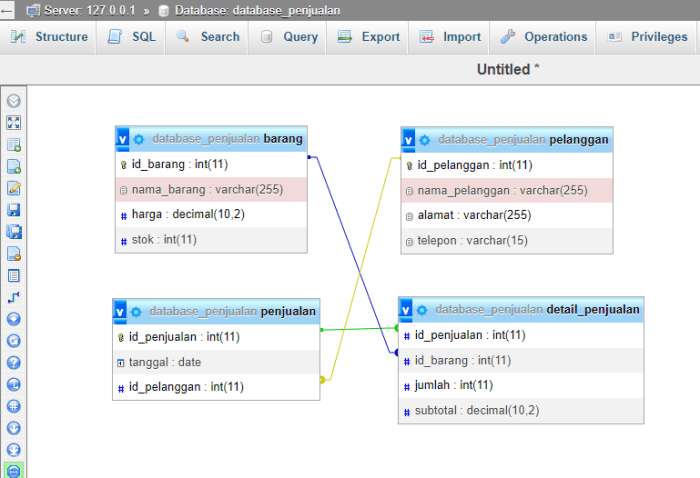Switch to the Operations tab

pyautogui.click(x=543, y=37)
